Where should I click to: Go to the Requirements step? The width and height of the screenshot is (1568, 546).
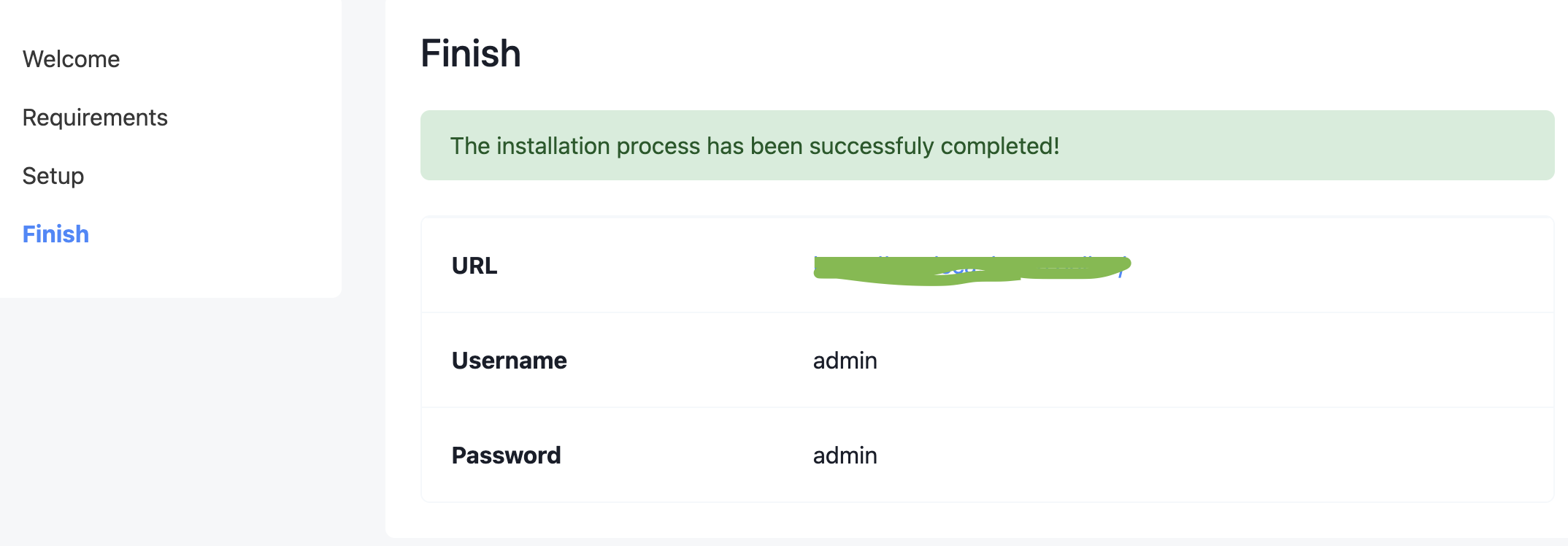click(x=95, y=118)
